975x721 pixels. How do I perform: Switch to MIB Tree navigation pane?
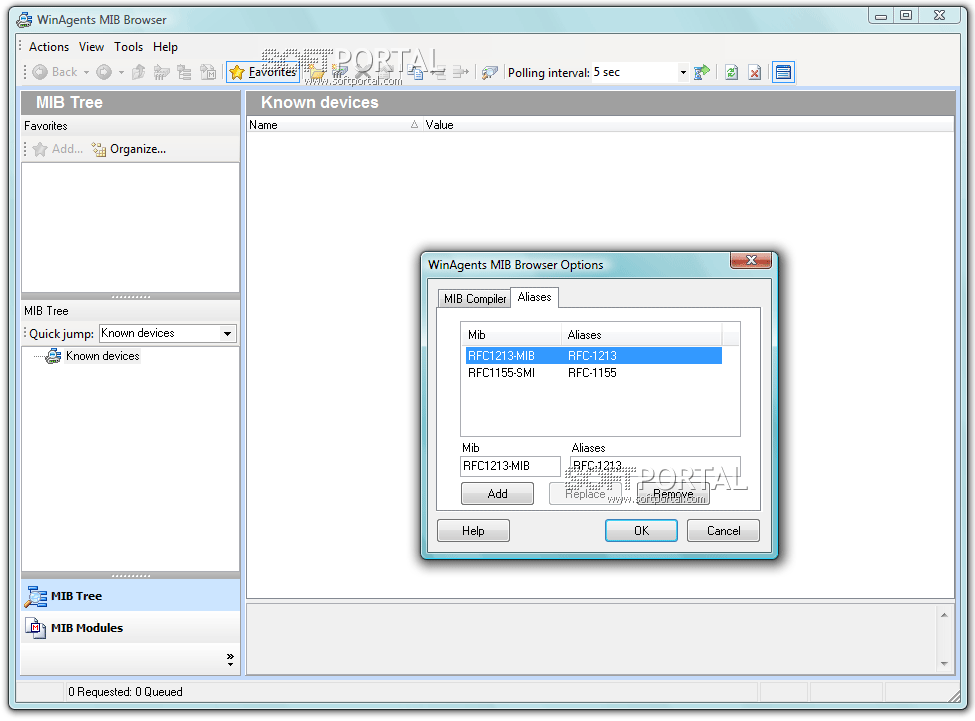click(x=131, y=596)
